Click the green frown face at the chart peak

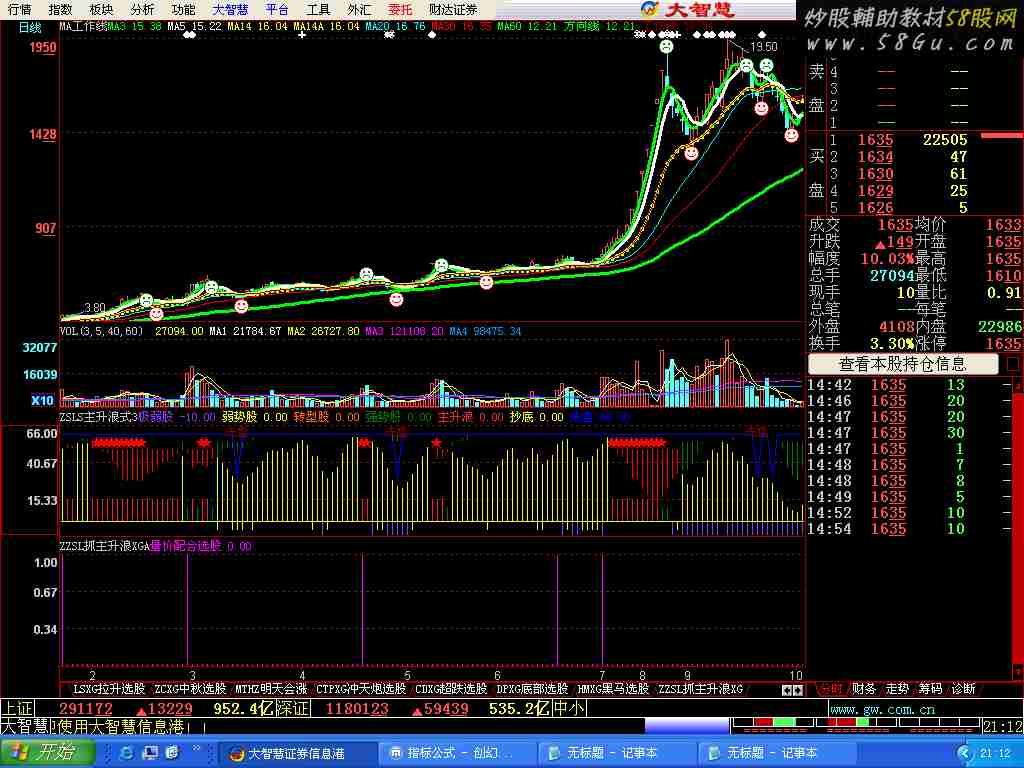[x=666, y=47]
